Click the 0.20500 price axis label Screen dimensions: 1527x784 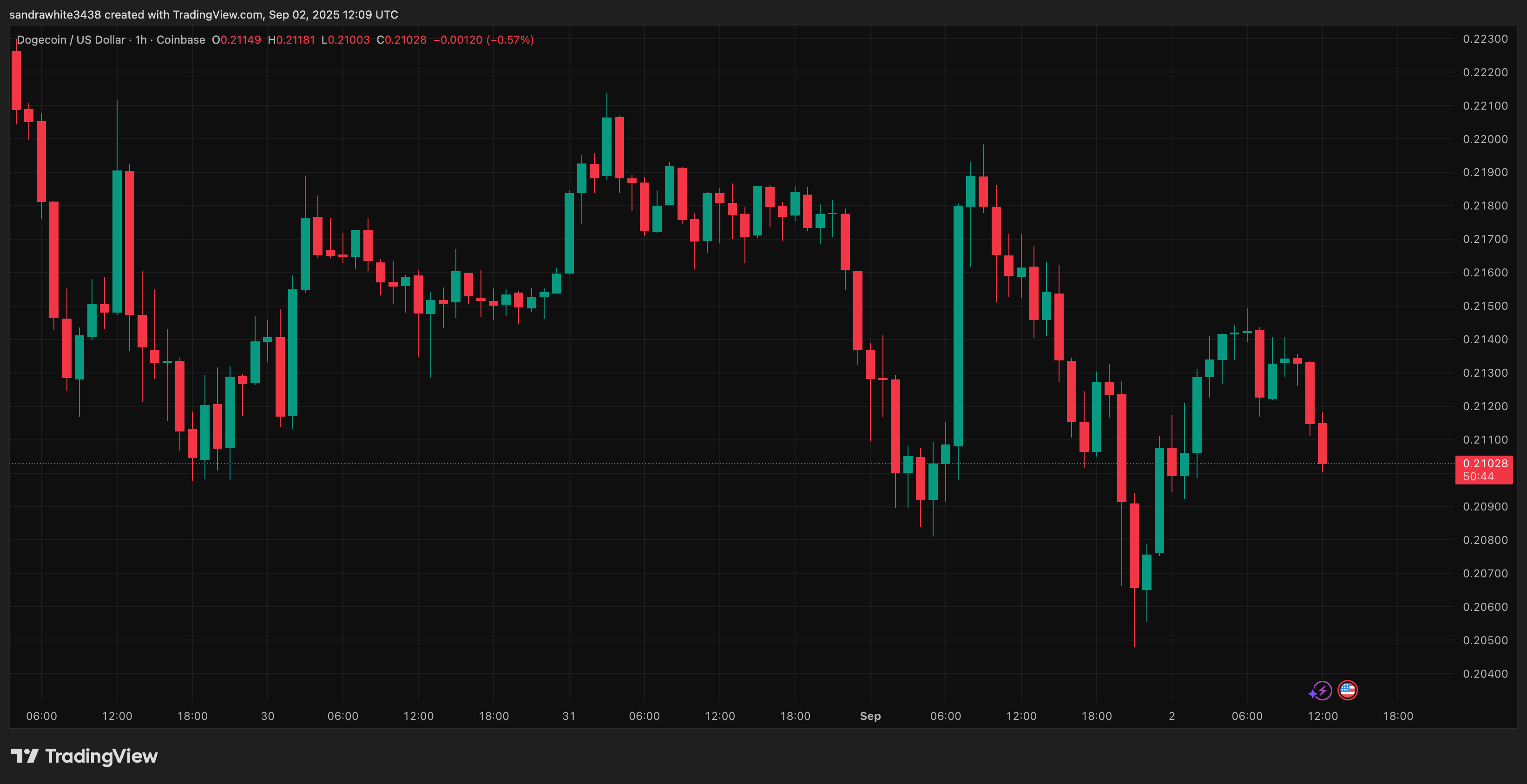pos(1485,640)
